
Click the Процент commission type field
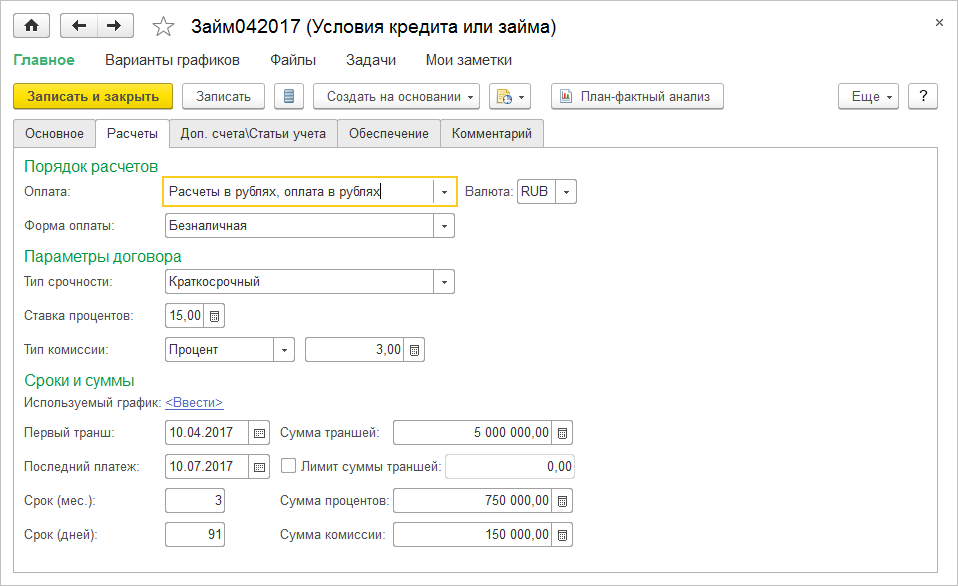[219, 350]
